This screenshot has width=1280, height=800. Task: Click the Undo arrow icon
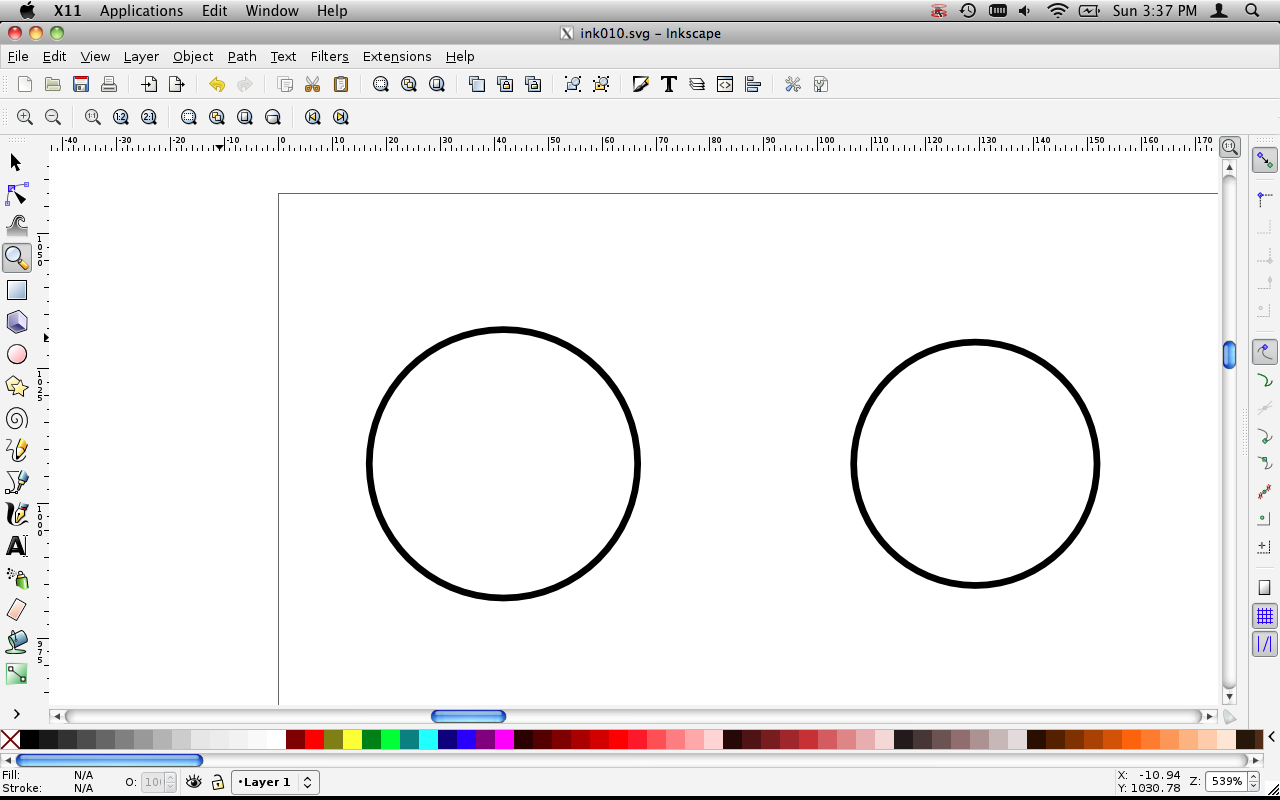pyautogui.click(x=217, y=84)
